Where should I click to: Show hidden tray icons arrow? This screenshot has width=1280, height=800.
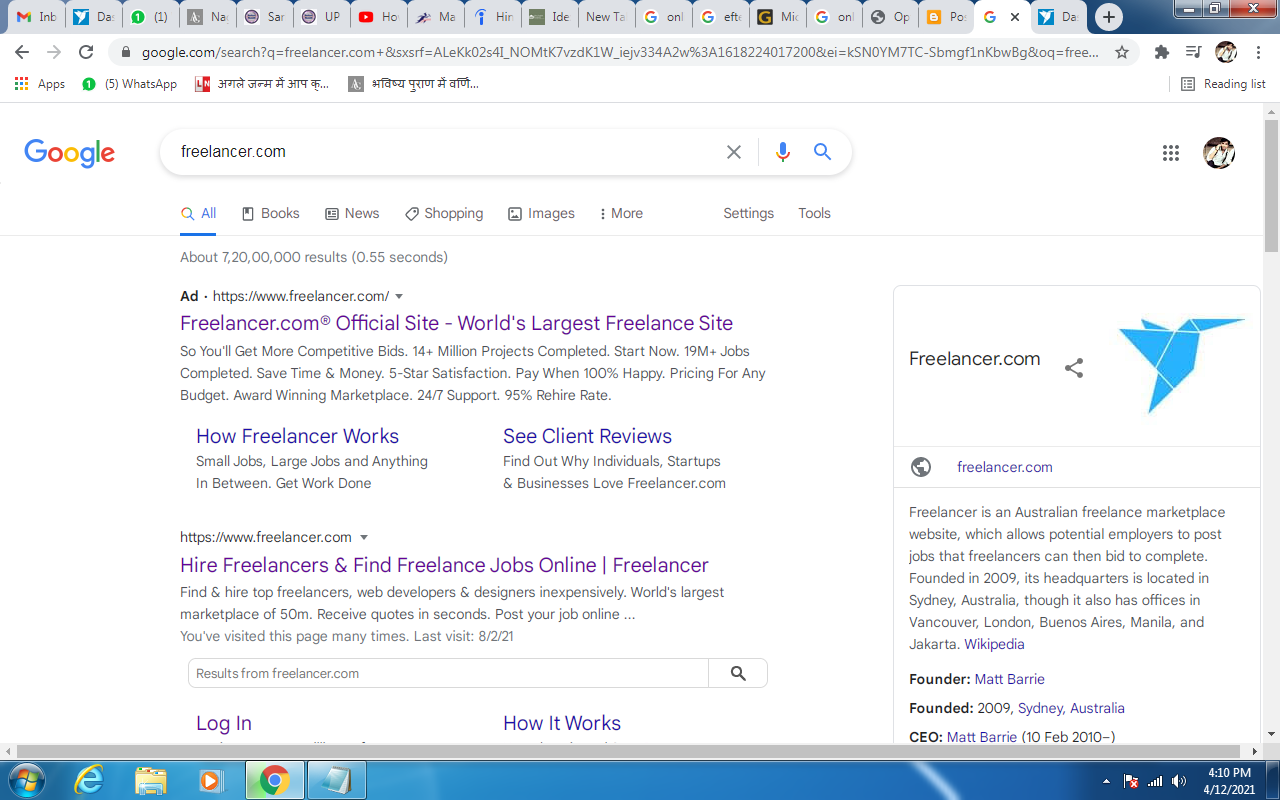pyautogui.click(x=1106, y=781)
